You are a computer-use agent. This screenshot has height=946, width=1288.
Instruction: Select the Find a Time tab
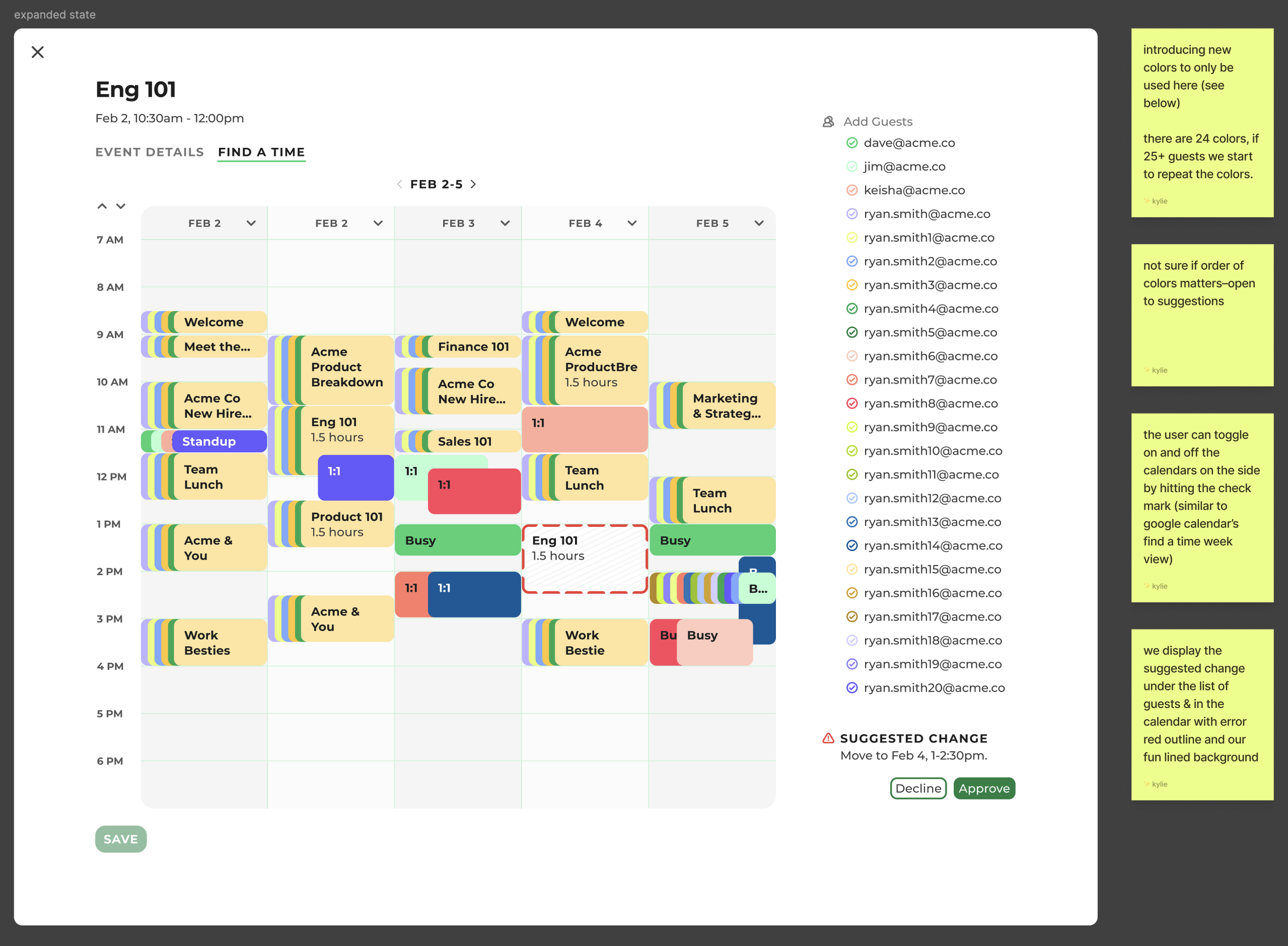coord(261,152)
